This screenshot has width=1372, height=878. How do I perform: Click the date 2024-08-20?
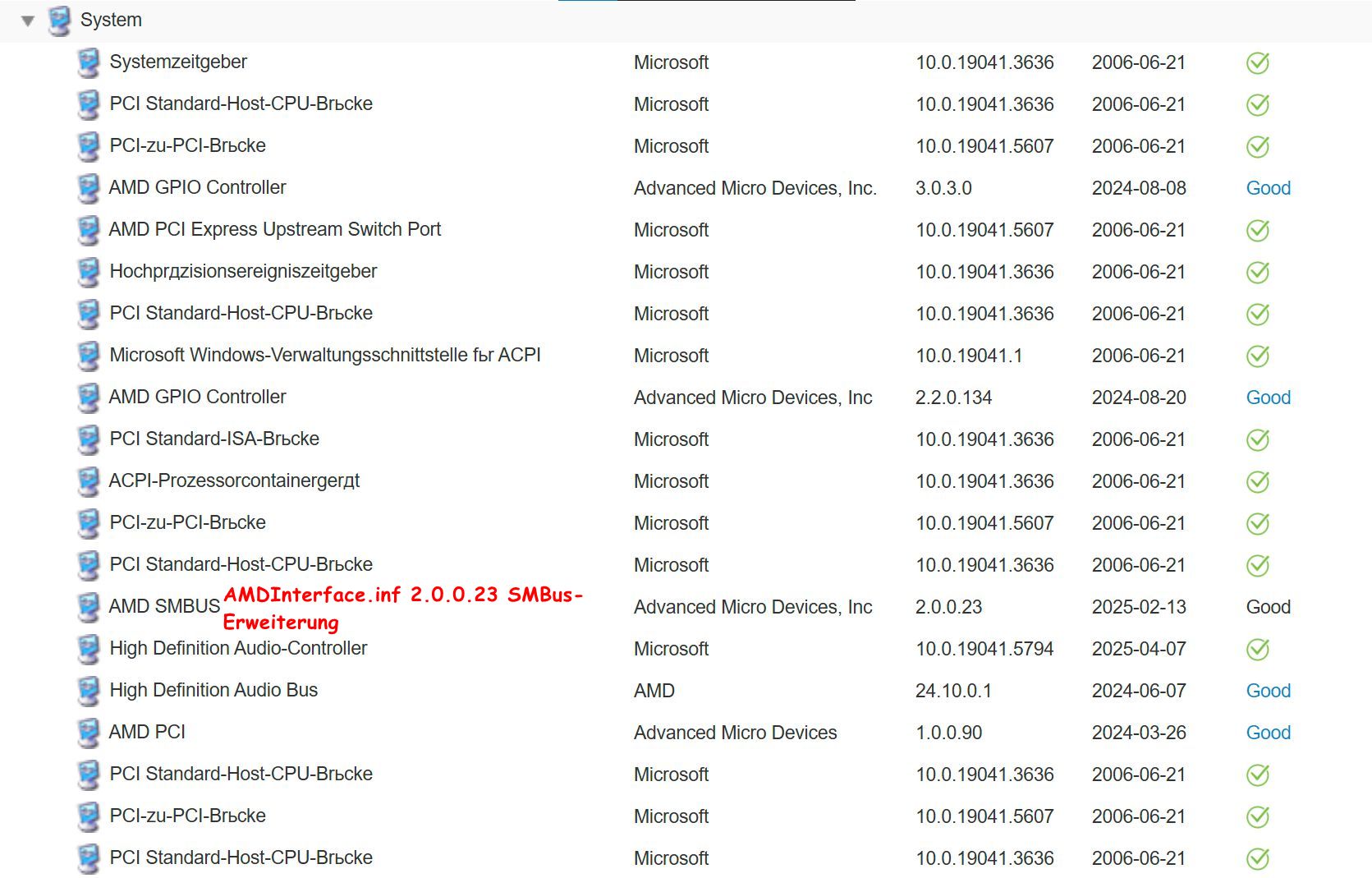[x=1139, y=398]
